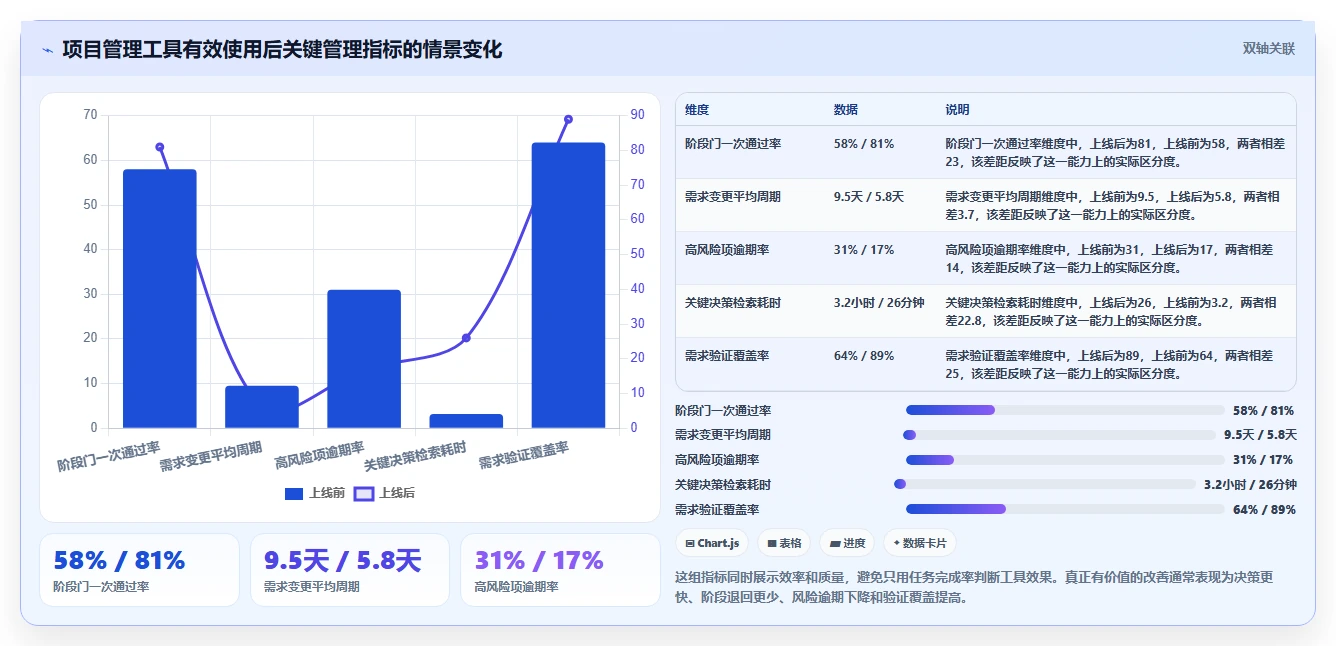
Task: Click table cell 31% / 17%
Action: (x=863, y=250)
